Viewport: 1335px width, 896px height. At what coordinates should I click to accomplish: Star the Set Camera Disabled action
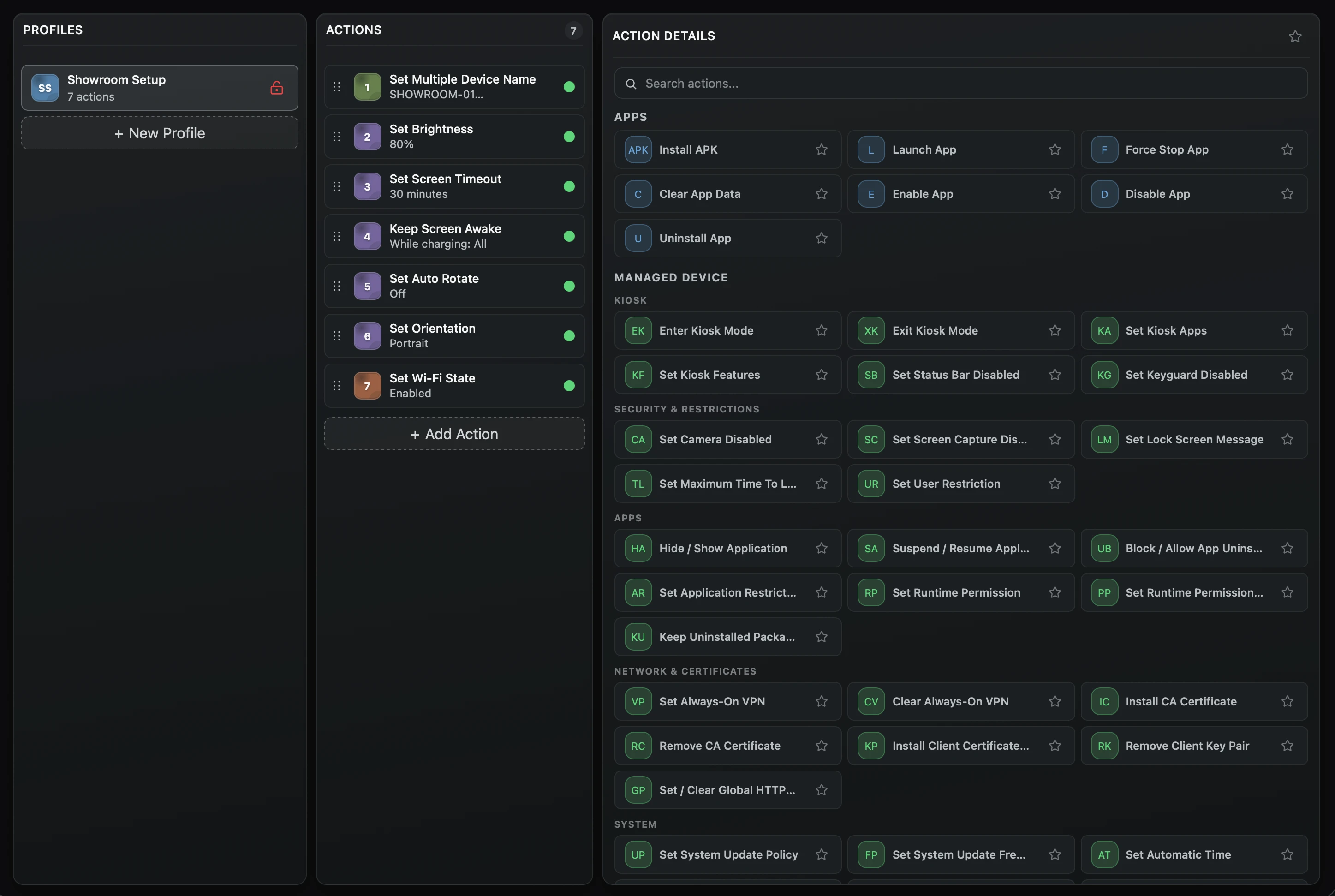tap(821, 439)
